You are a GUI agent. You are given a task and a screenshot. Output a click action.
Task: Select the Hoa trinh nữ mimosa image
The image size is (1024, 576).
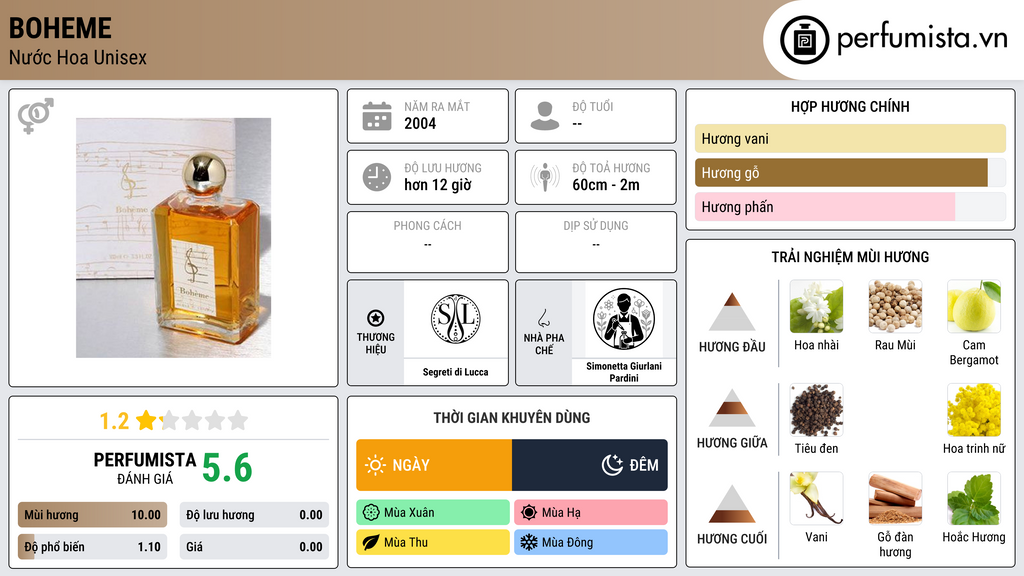point(974,410)
